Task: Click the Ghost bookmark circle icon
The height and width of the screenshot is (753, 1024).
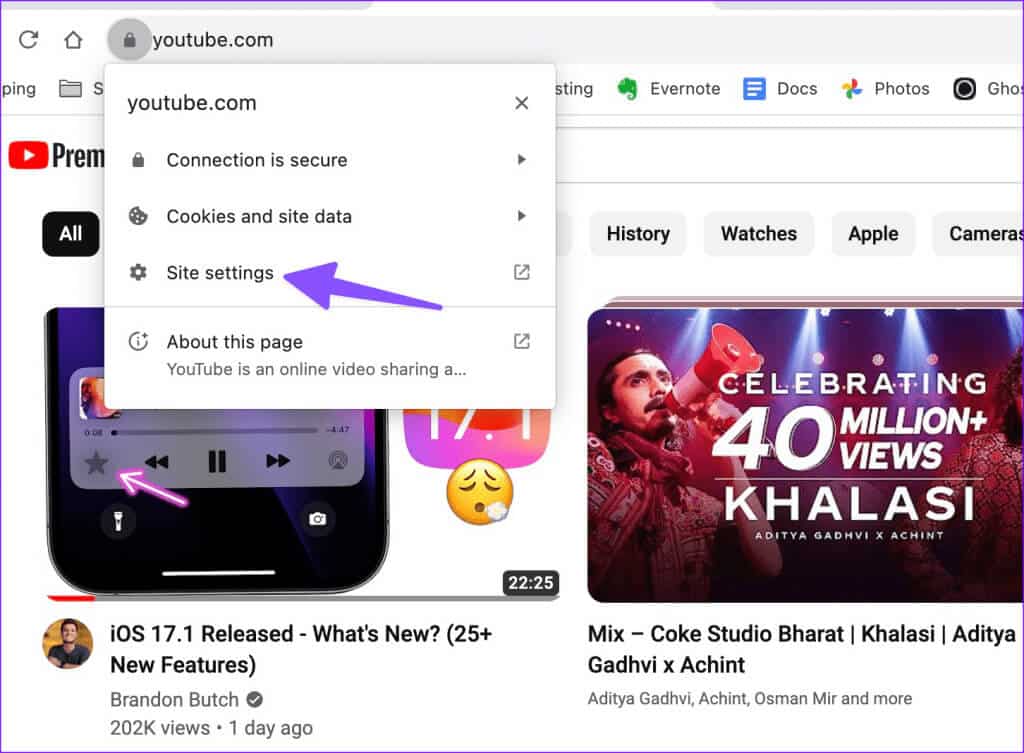Action: pyautogui.click(x=965, y=89)
